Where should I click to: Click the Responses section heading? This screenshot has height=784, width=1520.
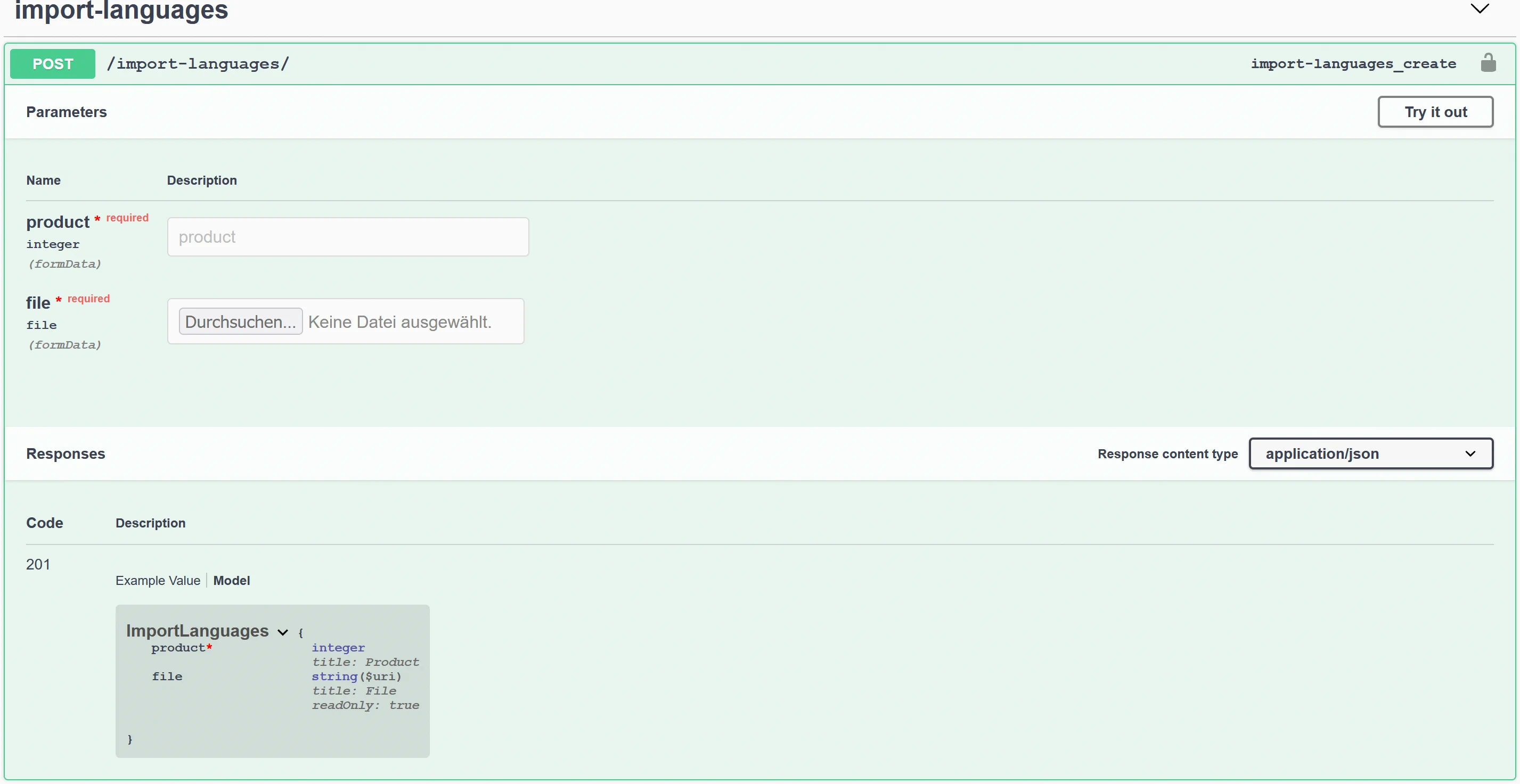[x=66, y=453]
